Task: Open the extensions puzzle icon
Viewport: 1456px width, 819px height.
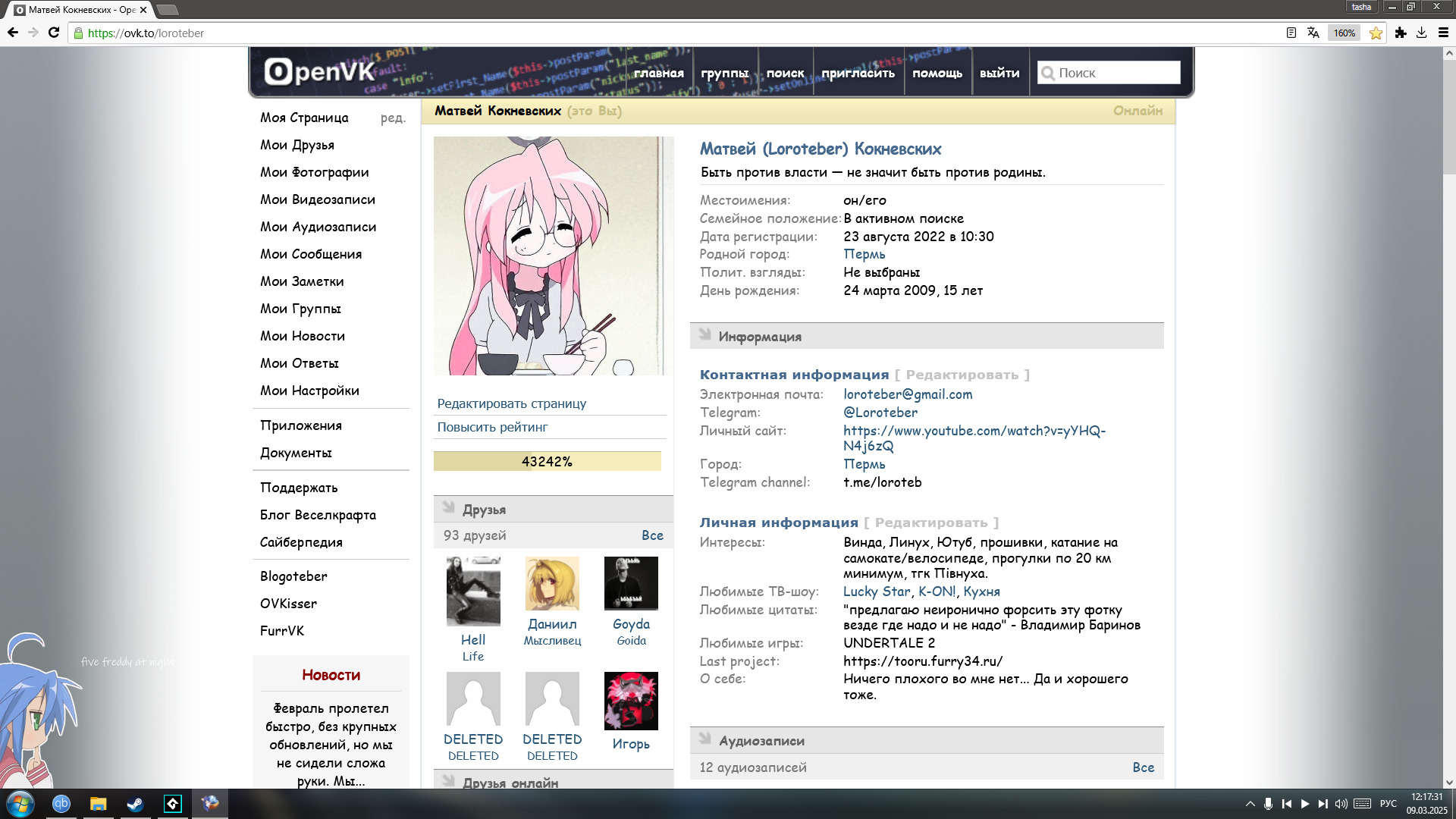Action: pyautogui.click(x=1400, y=33)
